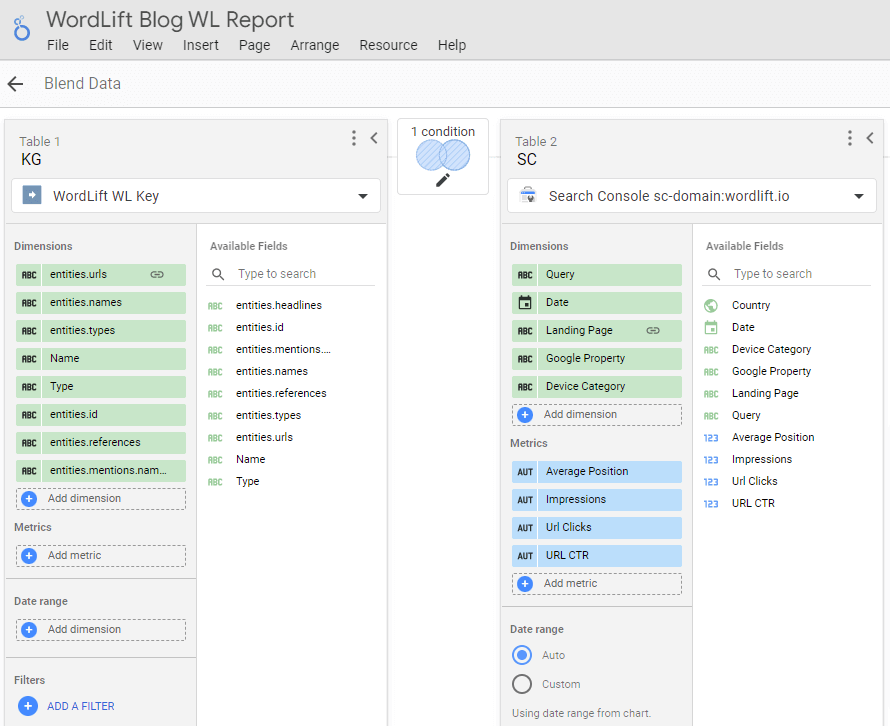Click the WordLift WL Key connector icon
Screen dimensions: 890x726
(32, 195)
